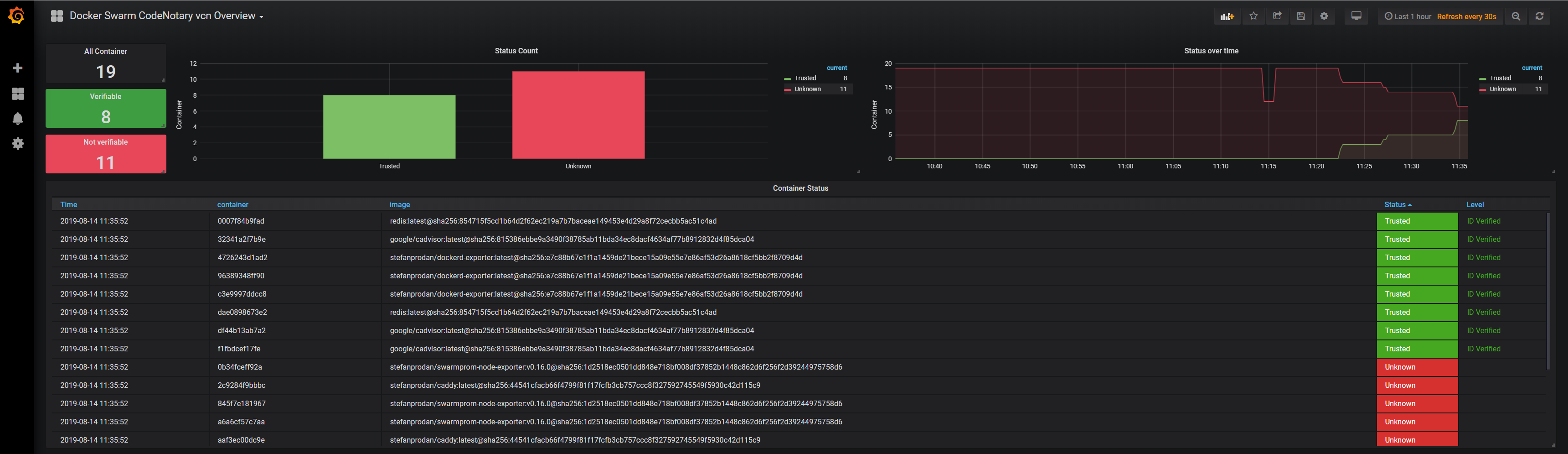Click the Trusted status cell for 0007f84b9fad
Viewport: 1568px width, 454px height.
point(1417,221)
